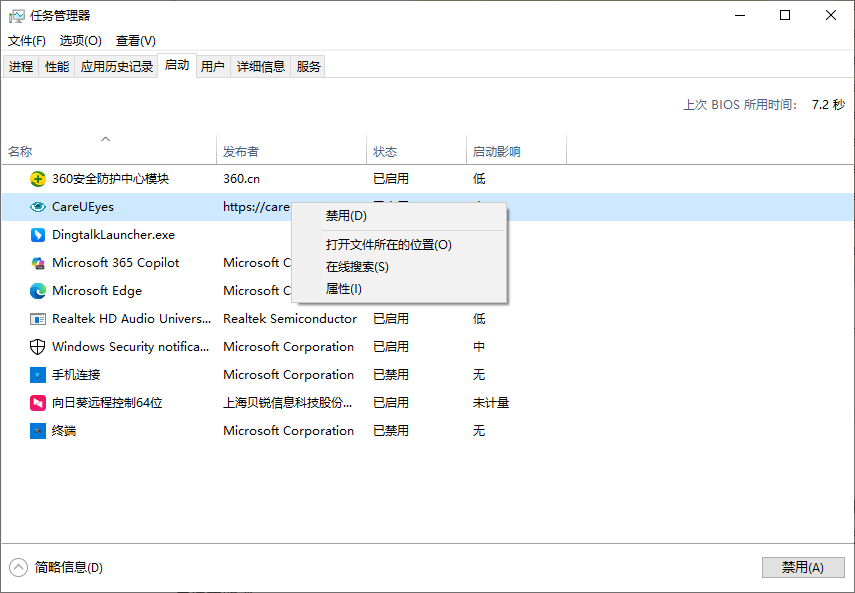Image resolution: width=855 pixels, height=593 pixels.
Task: Switch to the 应用历史记录 tab
Action: tap(117, 66)
